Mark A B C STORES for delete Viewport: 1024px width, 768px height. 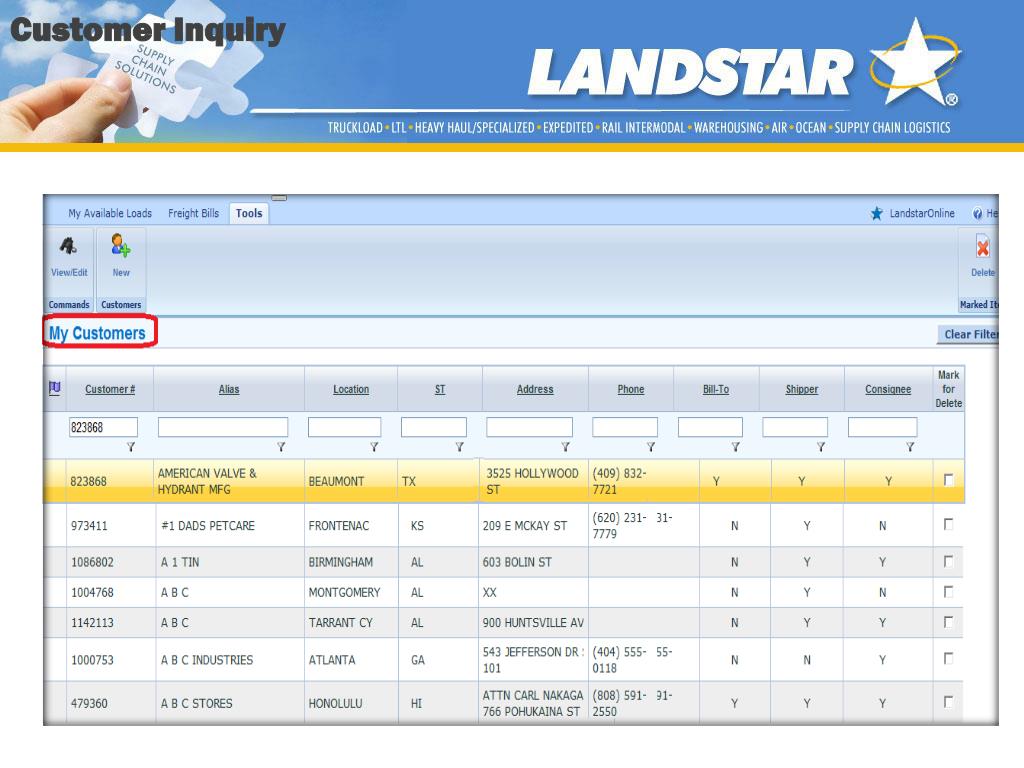pyautogui.click(x=948, y=702)
